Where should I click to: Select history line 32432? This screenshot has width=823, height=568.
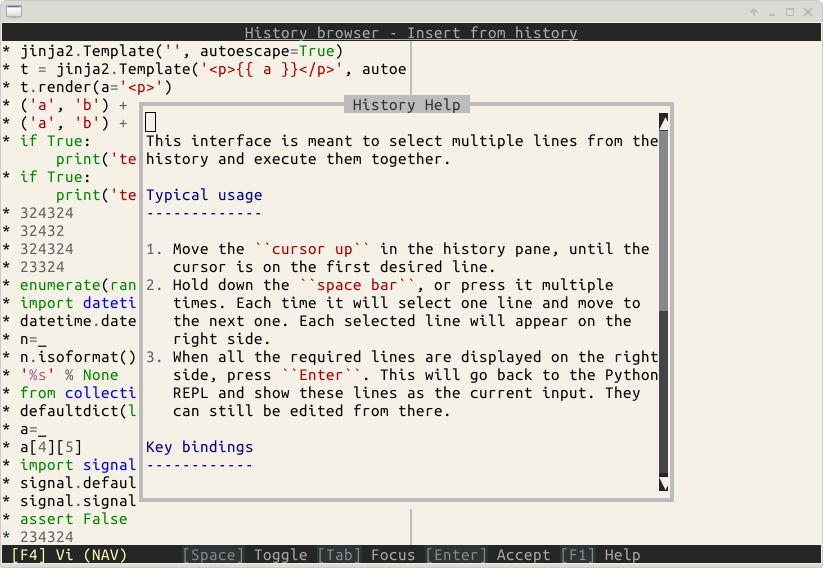click(42, 230)
